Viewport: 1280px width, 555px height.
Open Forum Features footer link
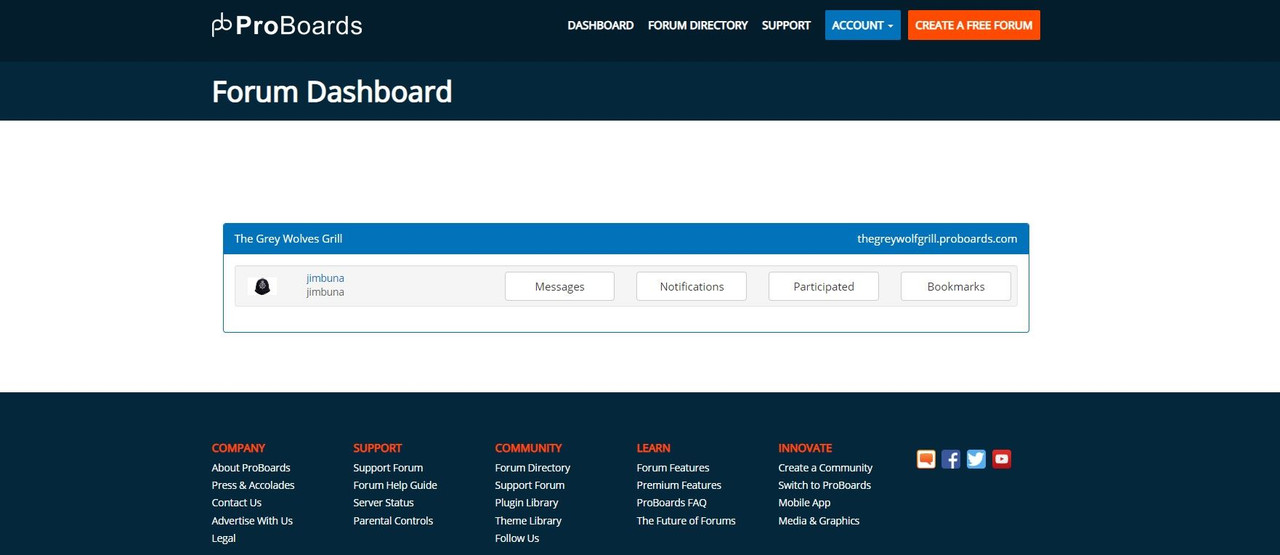[673, 468]
